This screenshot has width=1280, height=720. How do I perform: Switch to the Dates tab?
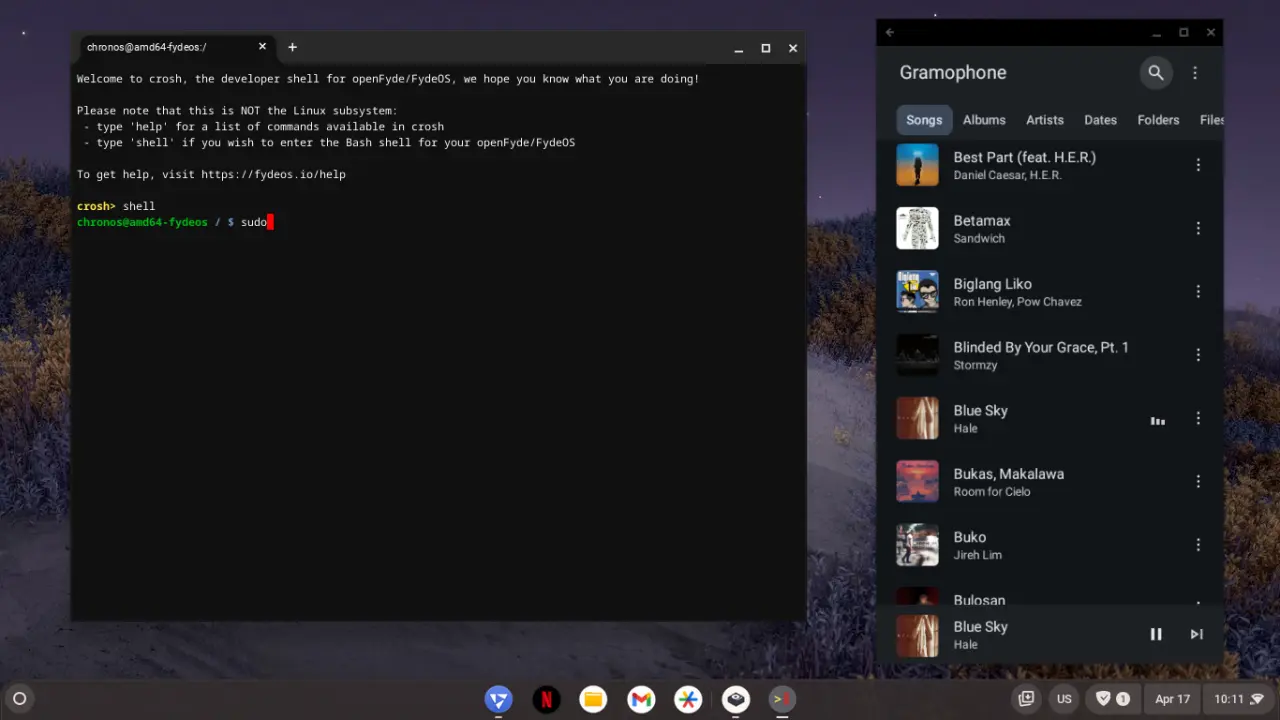click(1100, 120)
